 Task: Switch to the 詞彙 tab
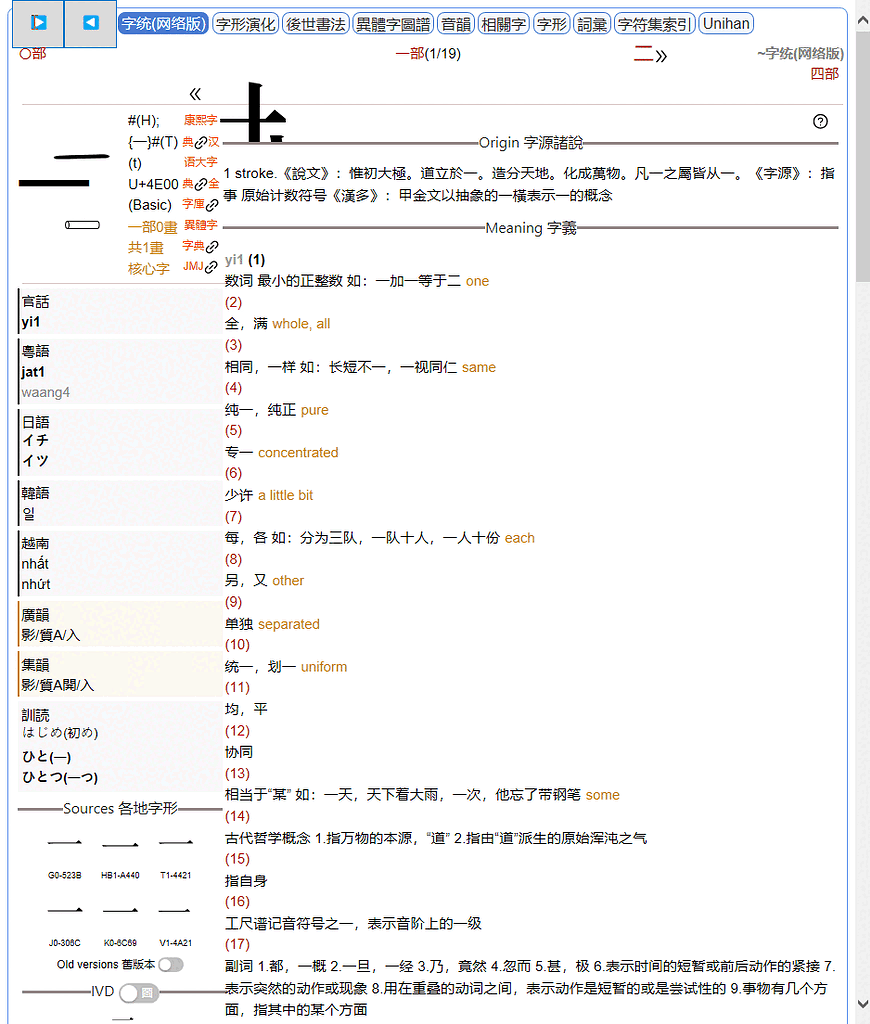pyautogui.click(x=592, y=24)
